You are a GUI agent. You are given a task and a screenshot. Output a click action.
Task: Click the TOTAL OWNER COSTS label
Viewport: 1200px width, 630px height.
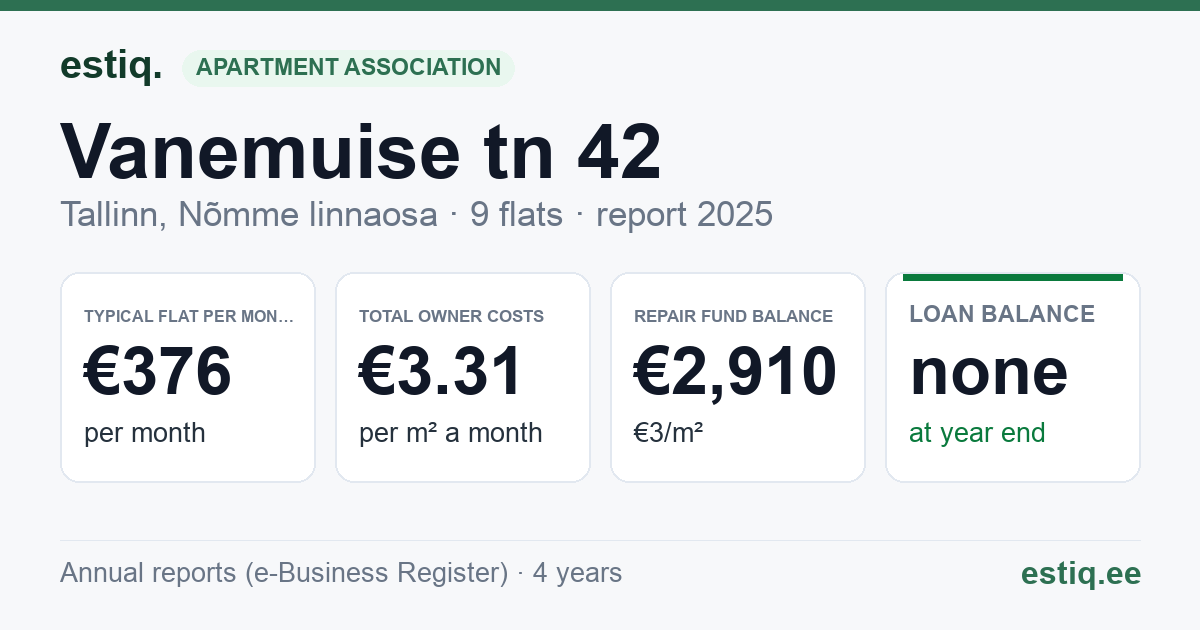[x=451, y=316]
